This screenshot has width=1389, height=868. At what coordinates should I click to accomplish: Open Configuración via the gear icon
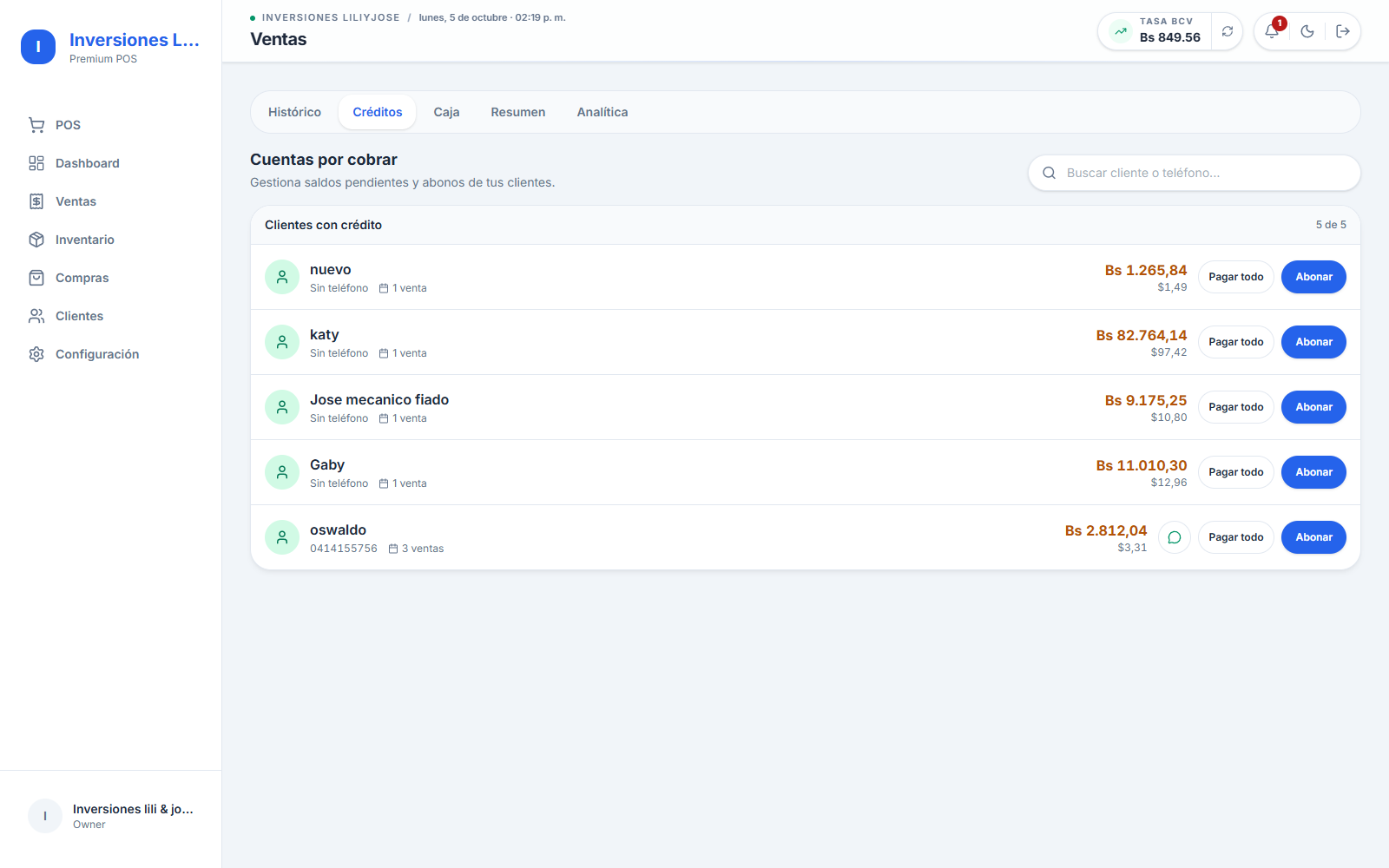pyautogui.click(x=36, y=354)
